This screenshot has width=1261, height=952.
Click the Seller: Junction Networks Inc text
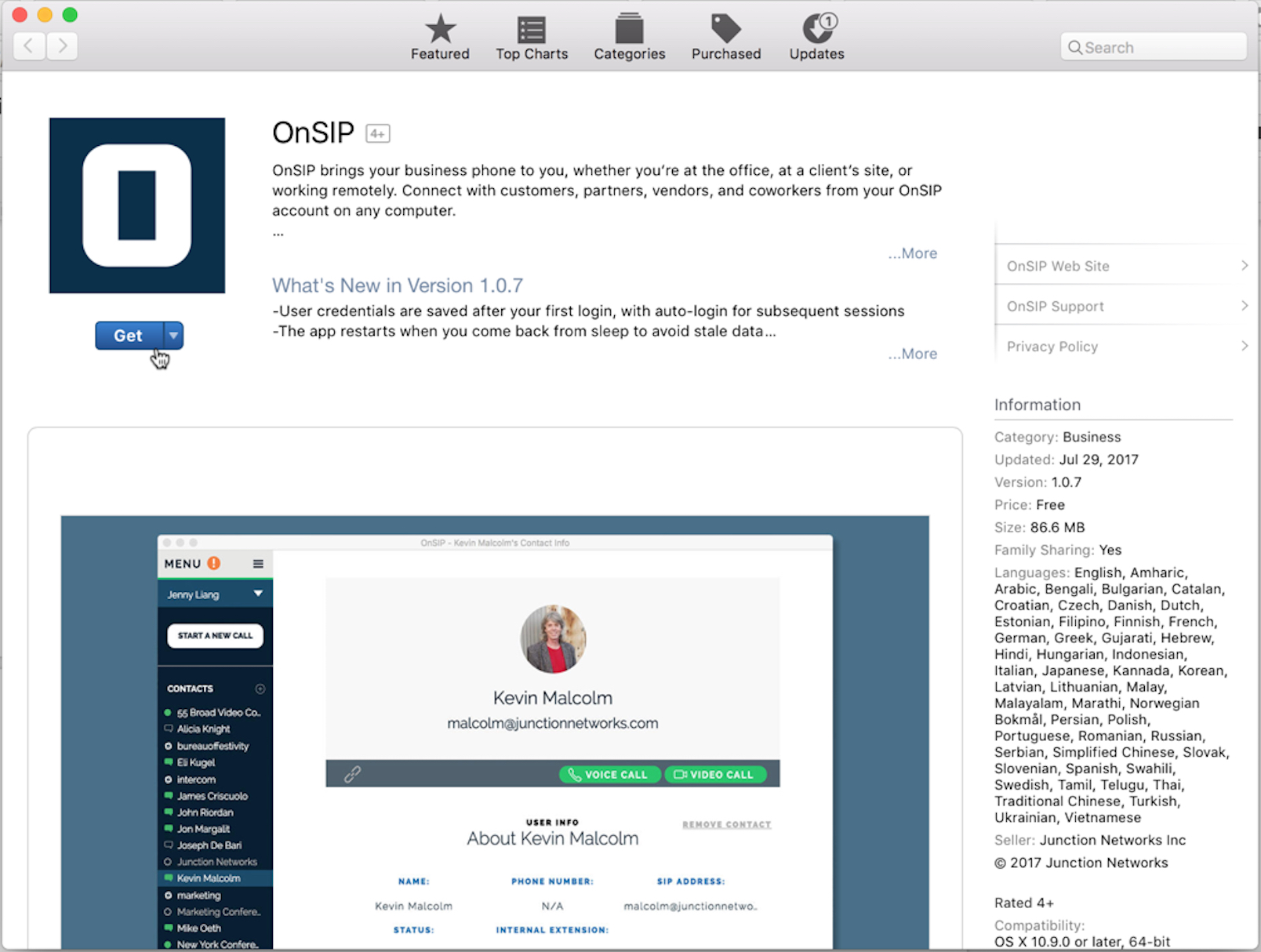click(1090, 840)
